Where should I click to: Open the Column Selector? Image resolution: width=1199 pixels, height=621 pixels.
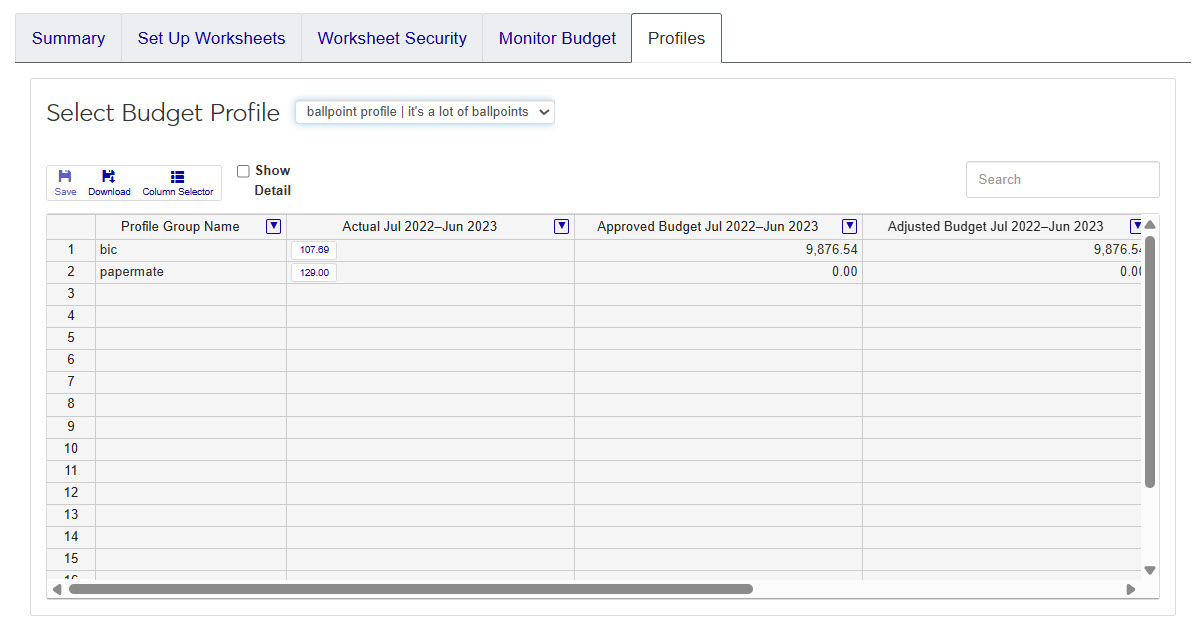[x=177, y=183]
